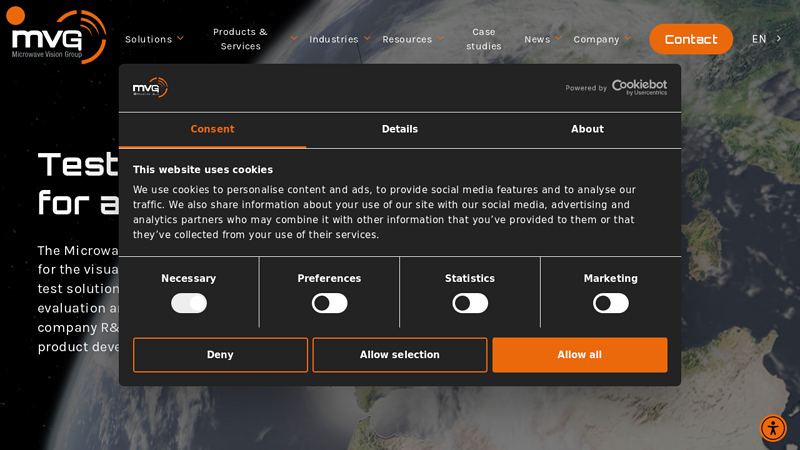Switch to the Consent tab
Screen dimensions: 800x450
212,129
